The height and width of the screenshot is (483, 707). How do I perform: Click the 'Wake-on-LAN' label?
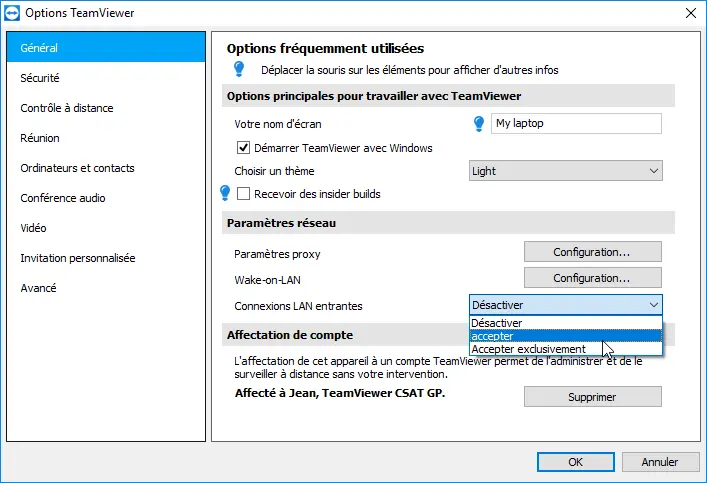pos(267,280)
